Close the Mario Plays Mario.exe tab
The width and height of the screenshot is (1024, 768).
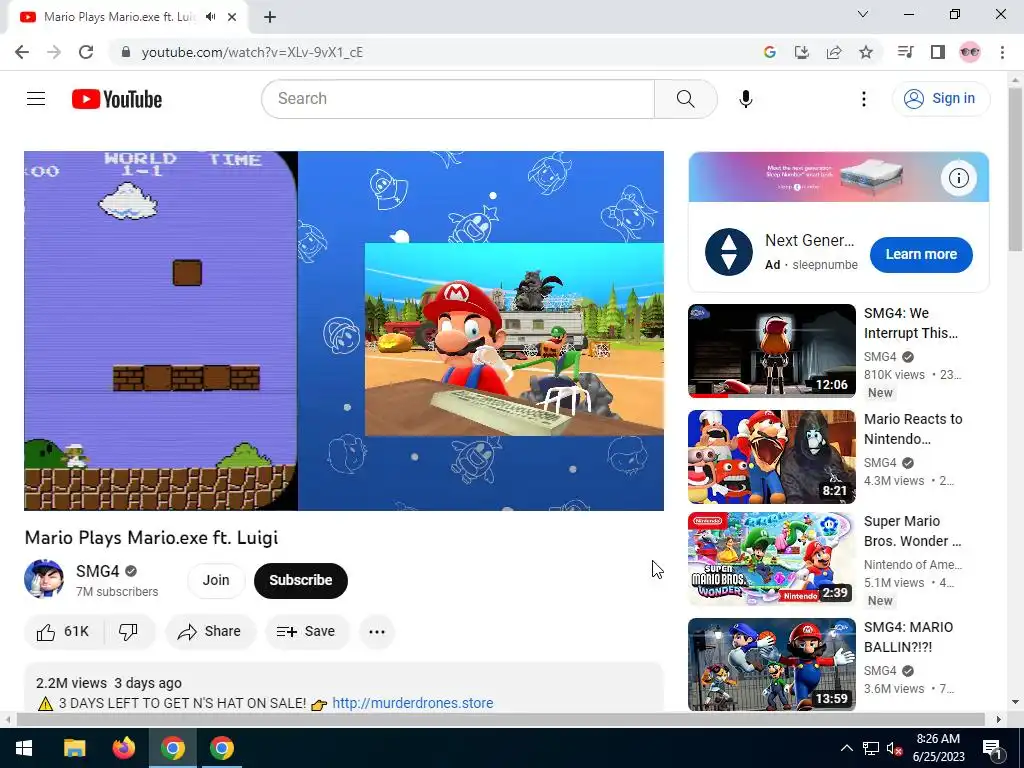(232, 17)
